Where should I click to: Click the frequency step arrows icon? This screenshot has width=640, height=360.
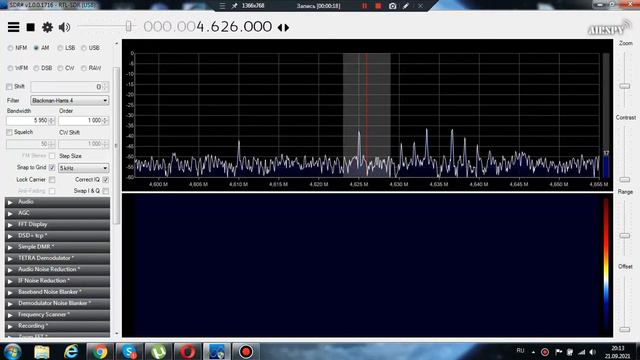[x=283, y=27]
